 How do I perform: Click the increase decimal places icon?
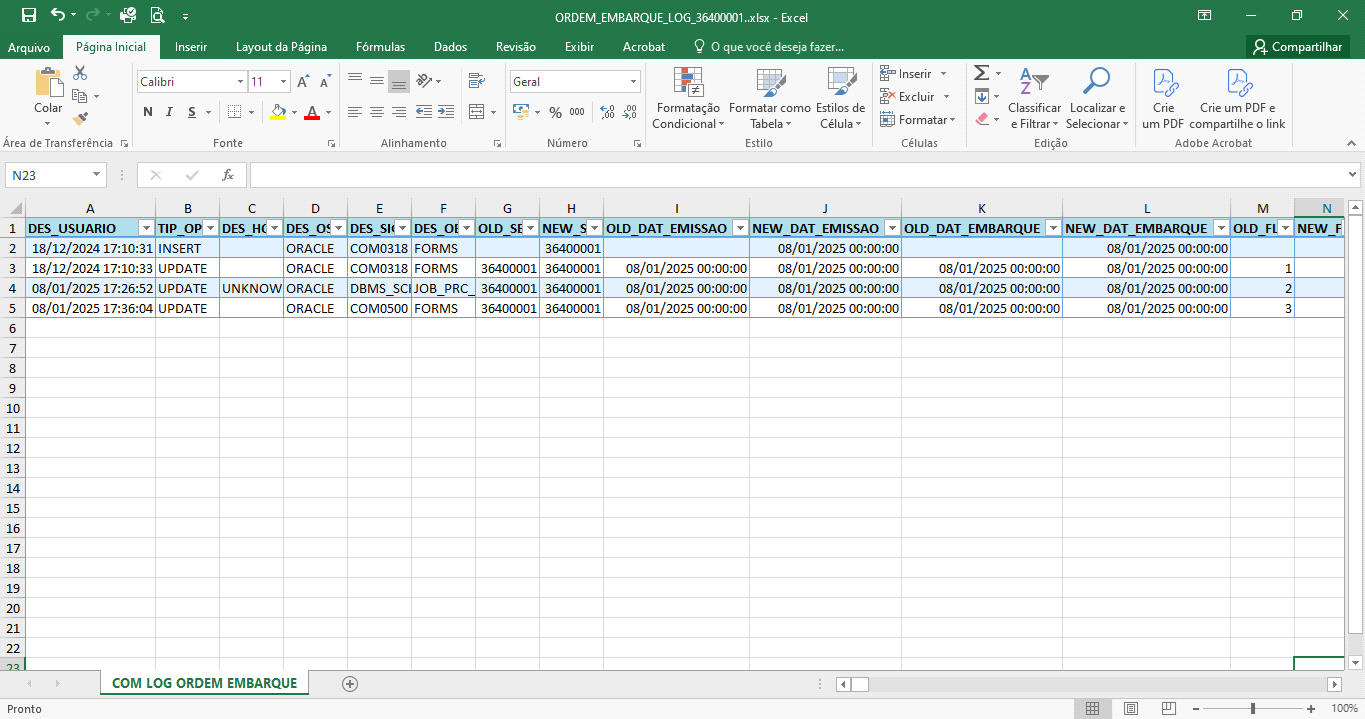(608, 112)
